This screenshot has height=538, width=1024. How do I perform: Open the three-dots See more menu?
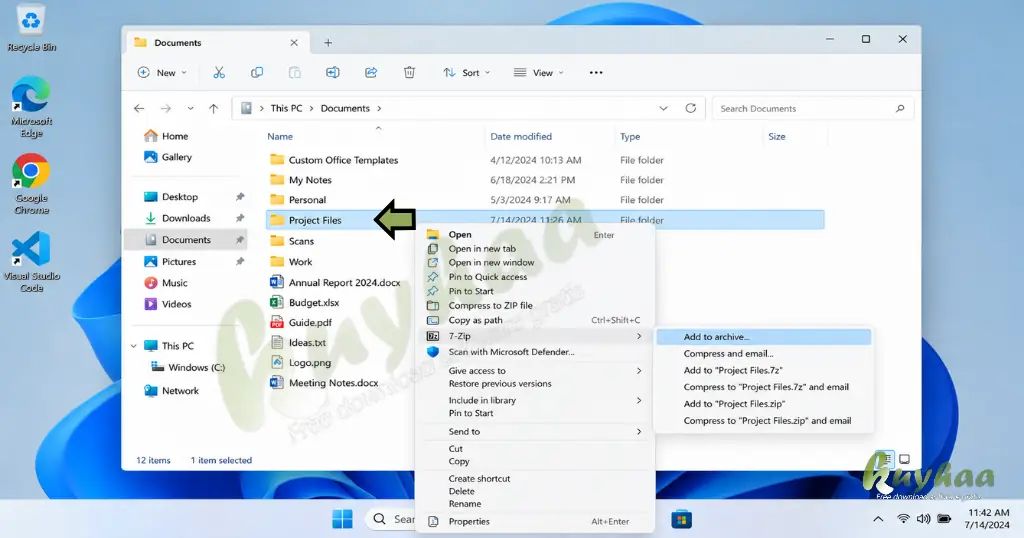596,72
